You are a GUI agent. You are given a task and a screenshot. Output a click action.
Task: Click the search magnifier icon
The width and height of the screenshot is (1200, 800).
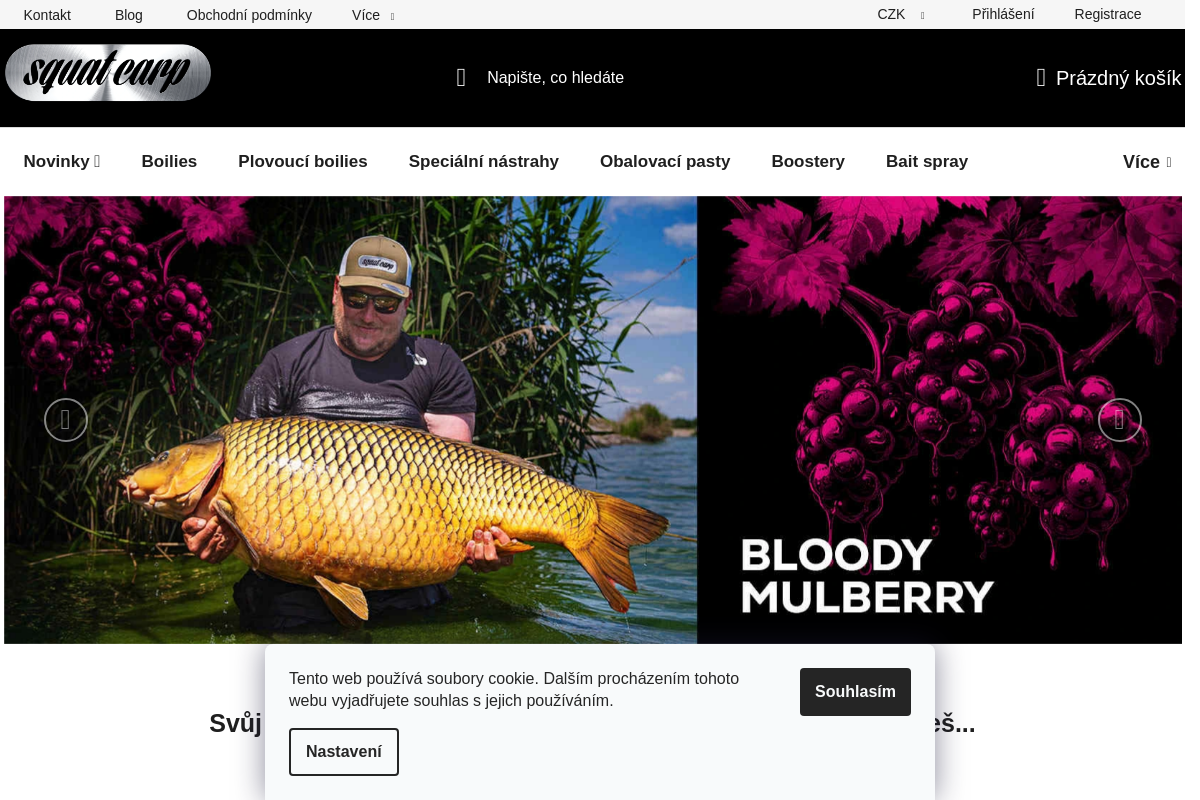(461, 78)
